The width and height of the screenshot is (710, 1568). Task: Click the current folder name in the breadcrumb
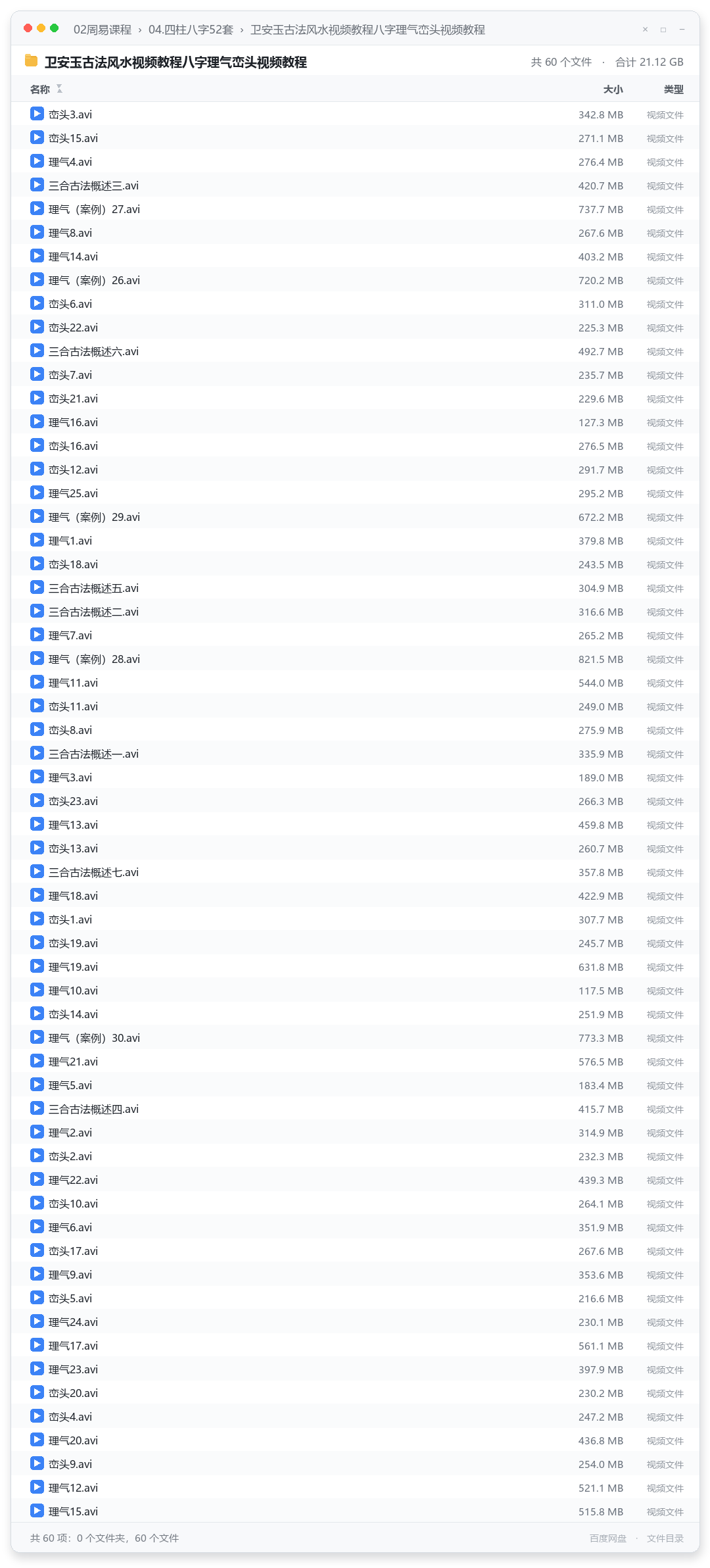(367, 30)
